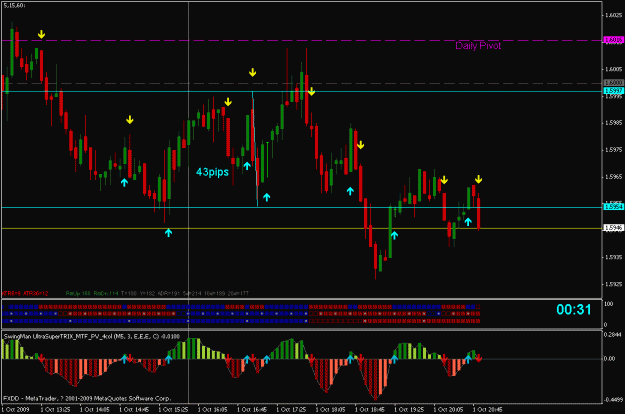This screenshot has height=414, width=625.
Task: Click the cyan 00:31 candle countdown timer
Action: pos(573,310)
